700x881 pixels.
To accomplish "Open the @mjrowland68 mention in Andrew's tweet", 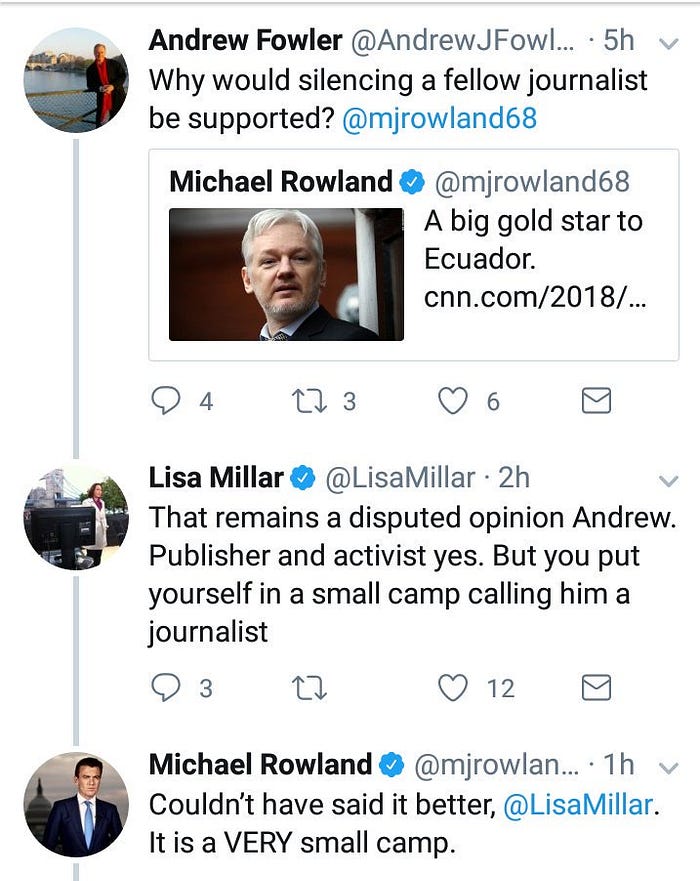I will tap(439, 119).
